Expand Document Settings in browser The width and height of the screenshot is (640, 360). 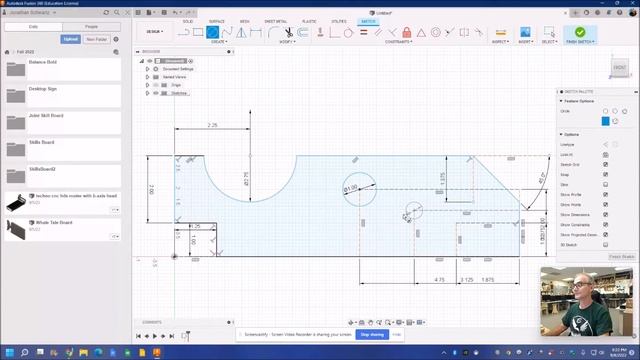[x=147, y=69]
